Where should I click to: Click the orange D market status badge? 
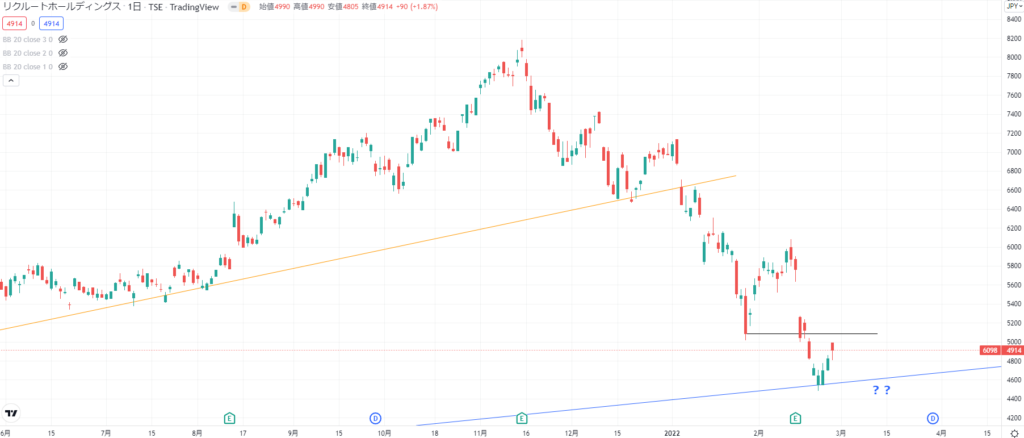(x=242, y=7)
